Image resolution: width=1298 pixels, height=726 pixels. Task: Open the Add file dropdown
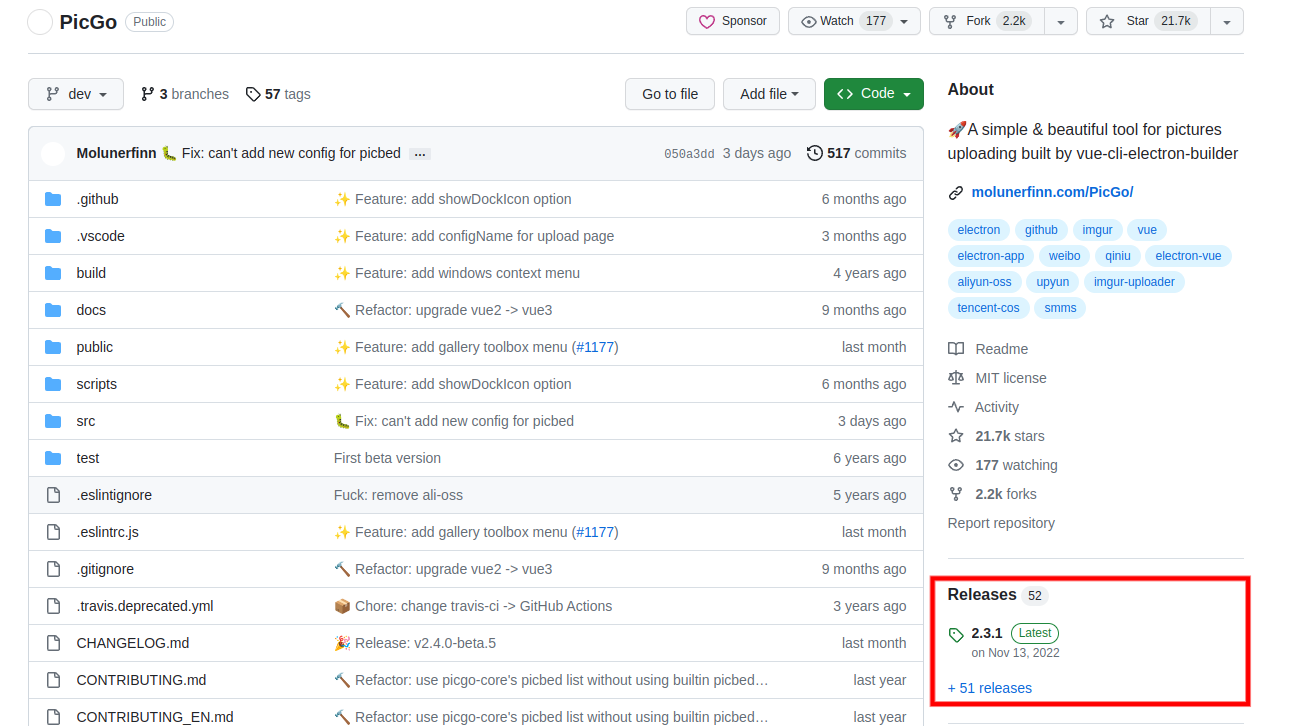(769, 94)
